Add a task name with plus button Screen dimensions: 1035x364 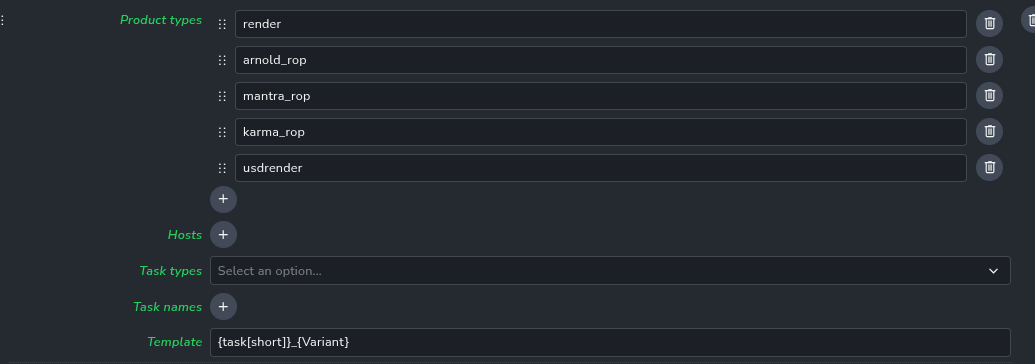pos(223,307)
